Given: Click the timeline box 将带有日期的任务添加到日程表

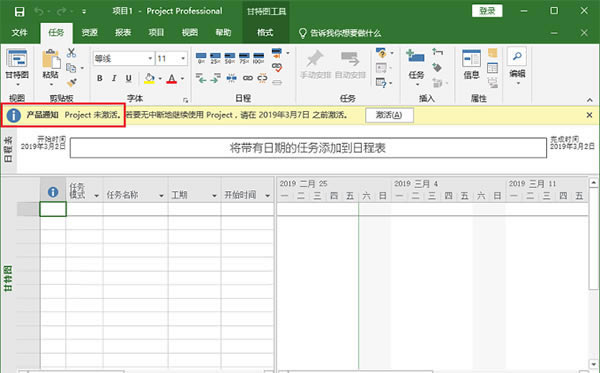Looking at the screenshot, I should click(x=308, y=148).
